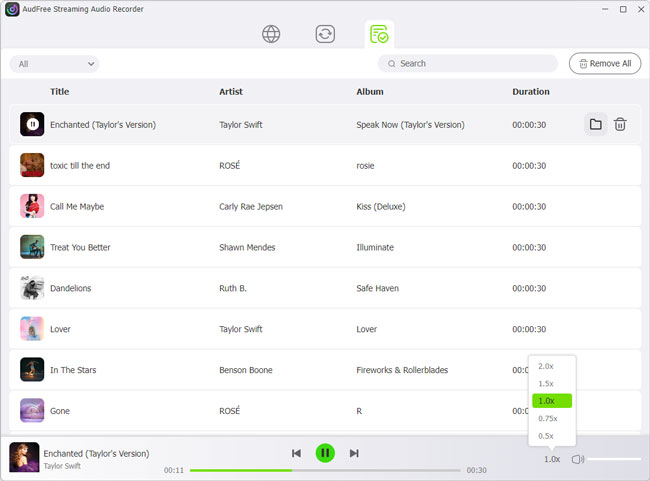Click artist Carly Rae Jepsen
This screenshot has width=650, height=481.
tap(251, 206)
